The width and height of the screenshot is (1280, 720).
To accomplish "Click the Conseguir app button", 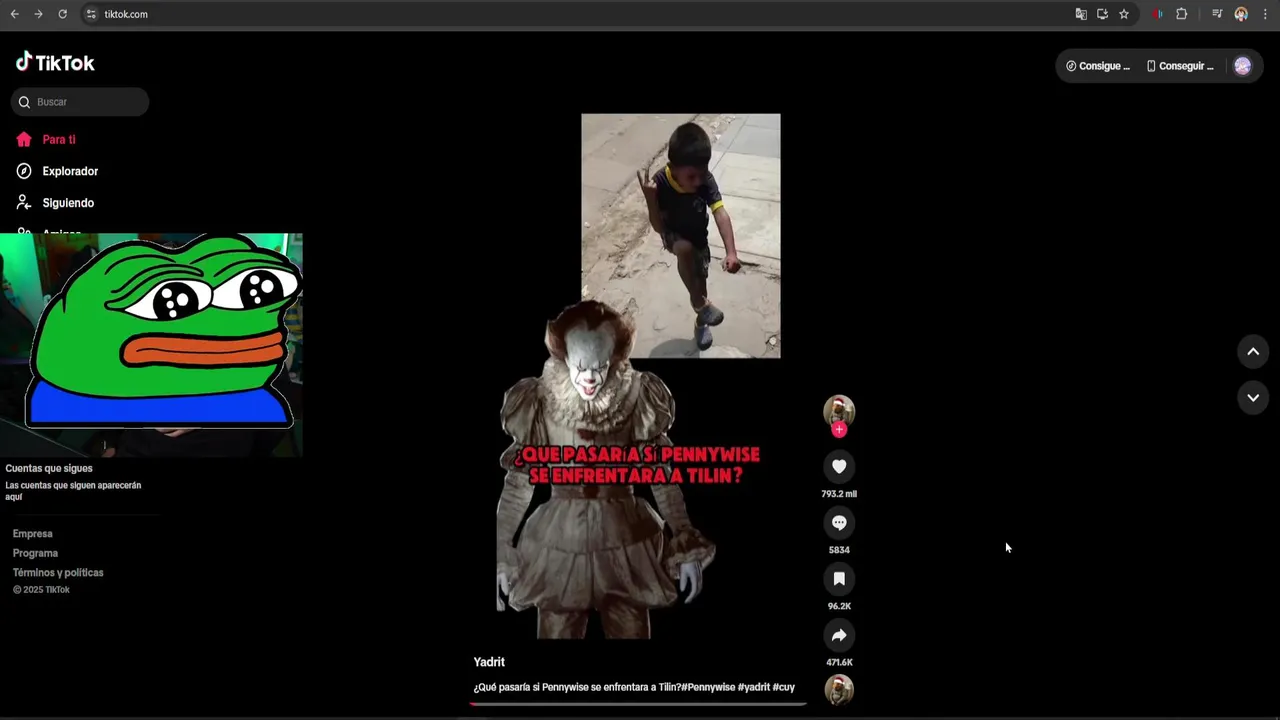I will (x=1180, y=66).
